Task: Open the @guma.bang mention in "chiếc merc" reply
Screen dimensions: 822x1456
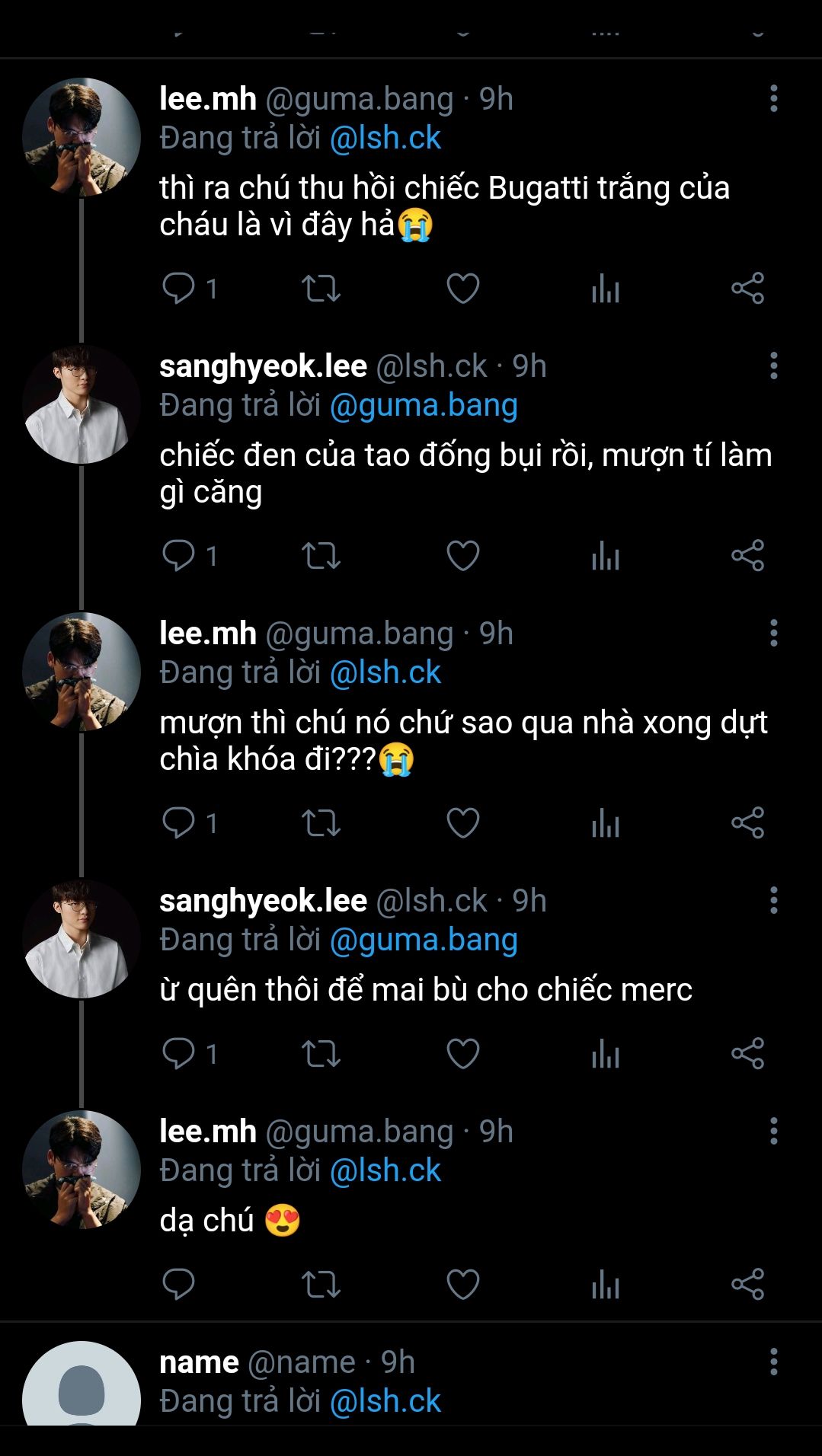Action: (424, 940)
